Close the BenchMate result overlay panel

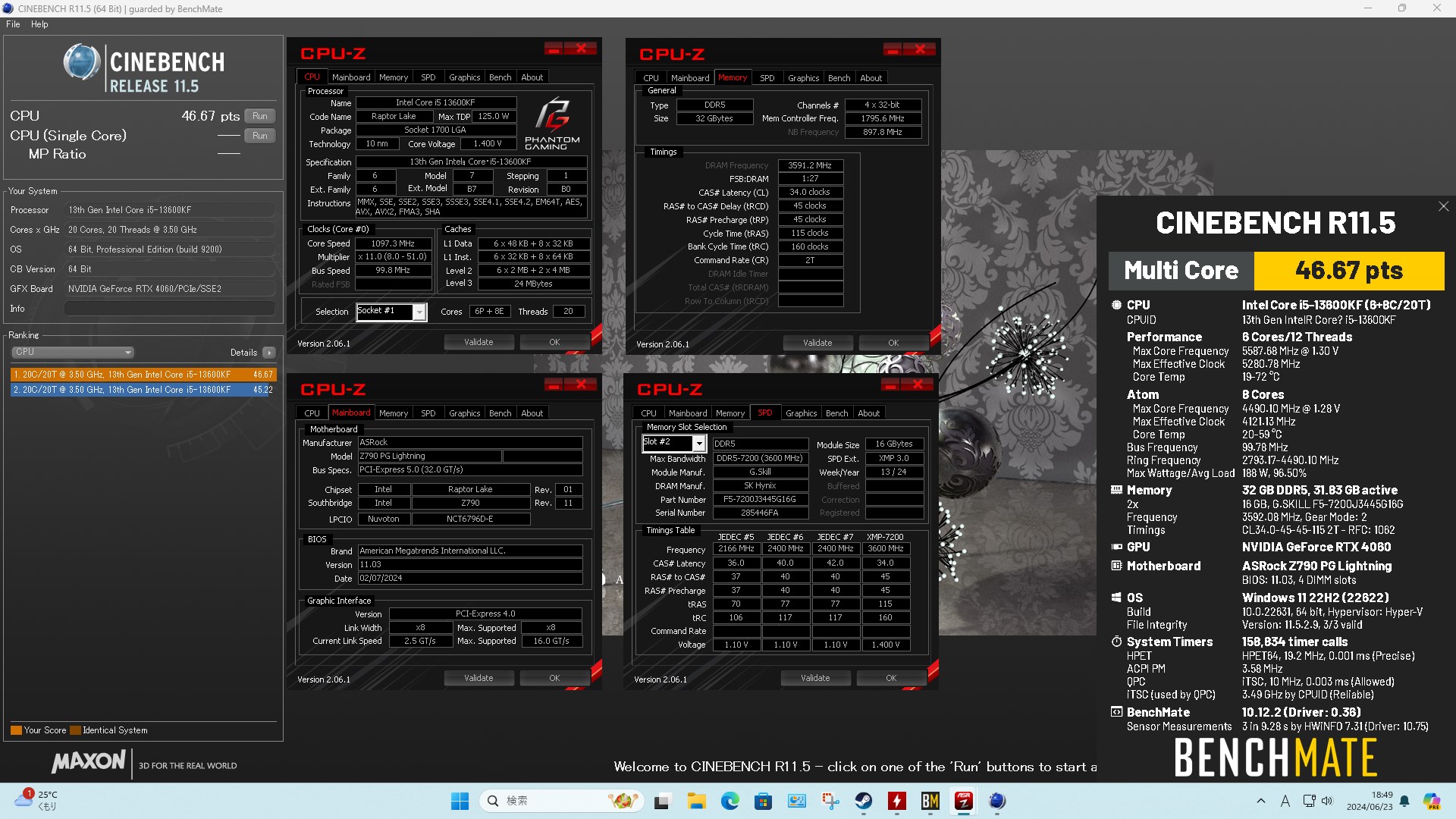click(x=1444, y=206)
